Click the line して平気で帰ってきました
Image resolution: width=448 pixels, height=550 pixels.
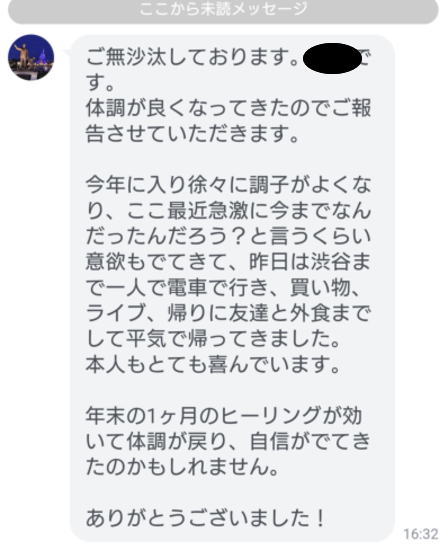tap(213, 339)
